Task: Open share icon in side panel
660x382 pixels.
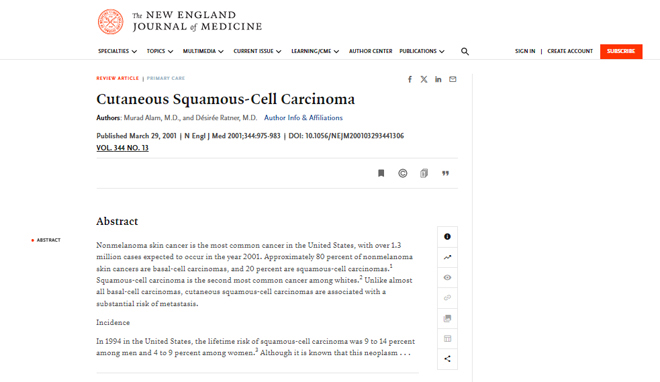Action: tap(447, 359)
